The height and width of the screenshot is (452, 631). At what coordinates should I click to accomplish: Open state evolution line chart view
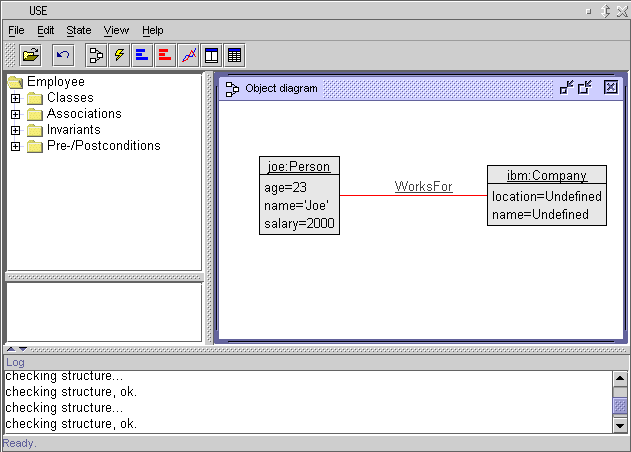188,55
